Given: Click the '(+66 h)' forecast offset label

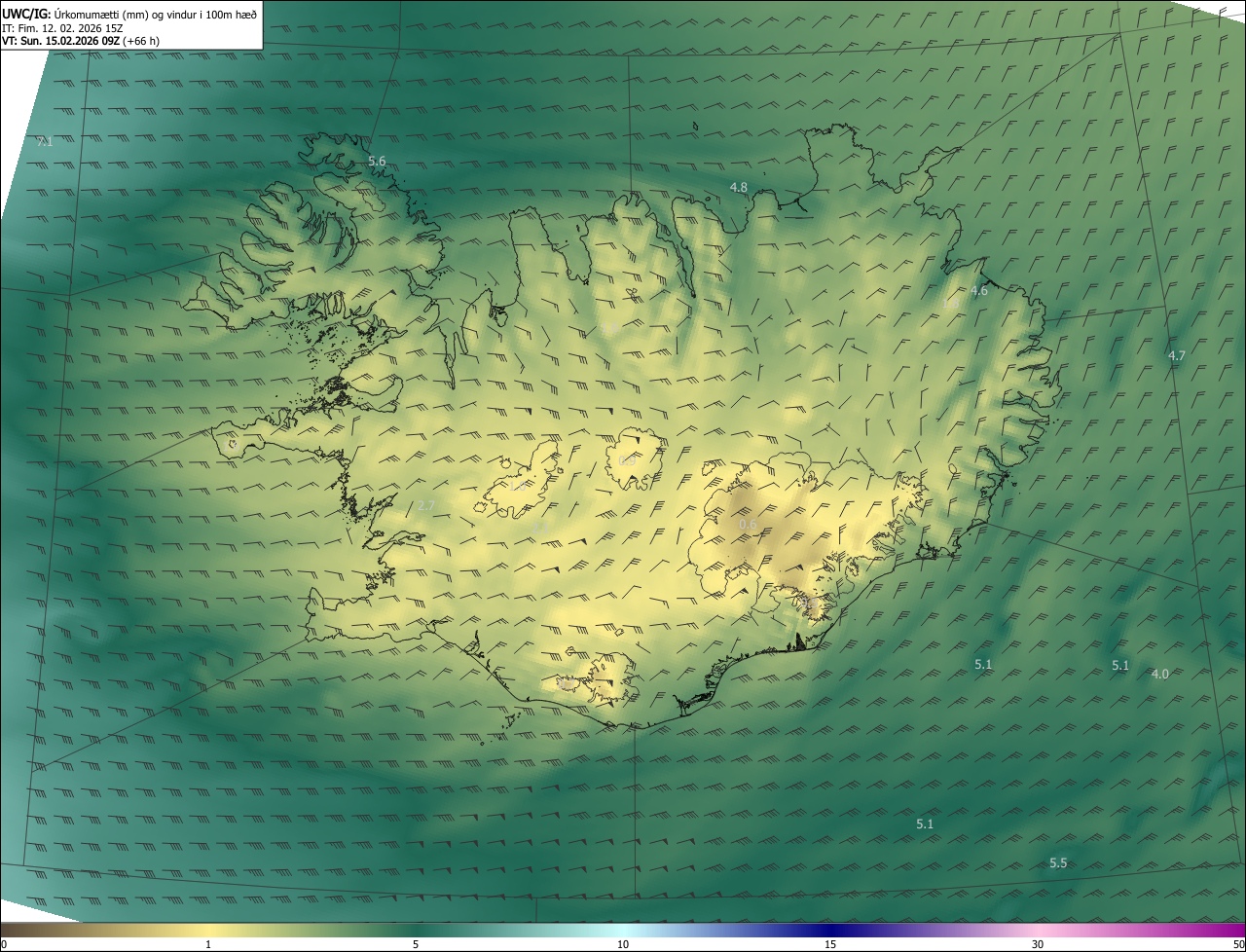Looking at the screenshot, I should click(x=141, y=41).
